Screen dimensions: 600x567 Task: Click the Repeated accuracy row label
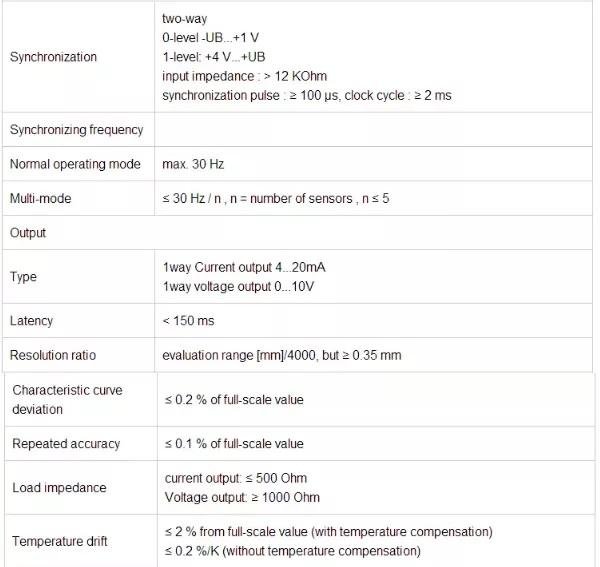point(66,443)
